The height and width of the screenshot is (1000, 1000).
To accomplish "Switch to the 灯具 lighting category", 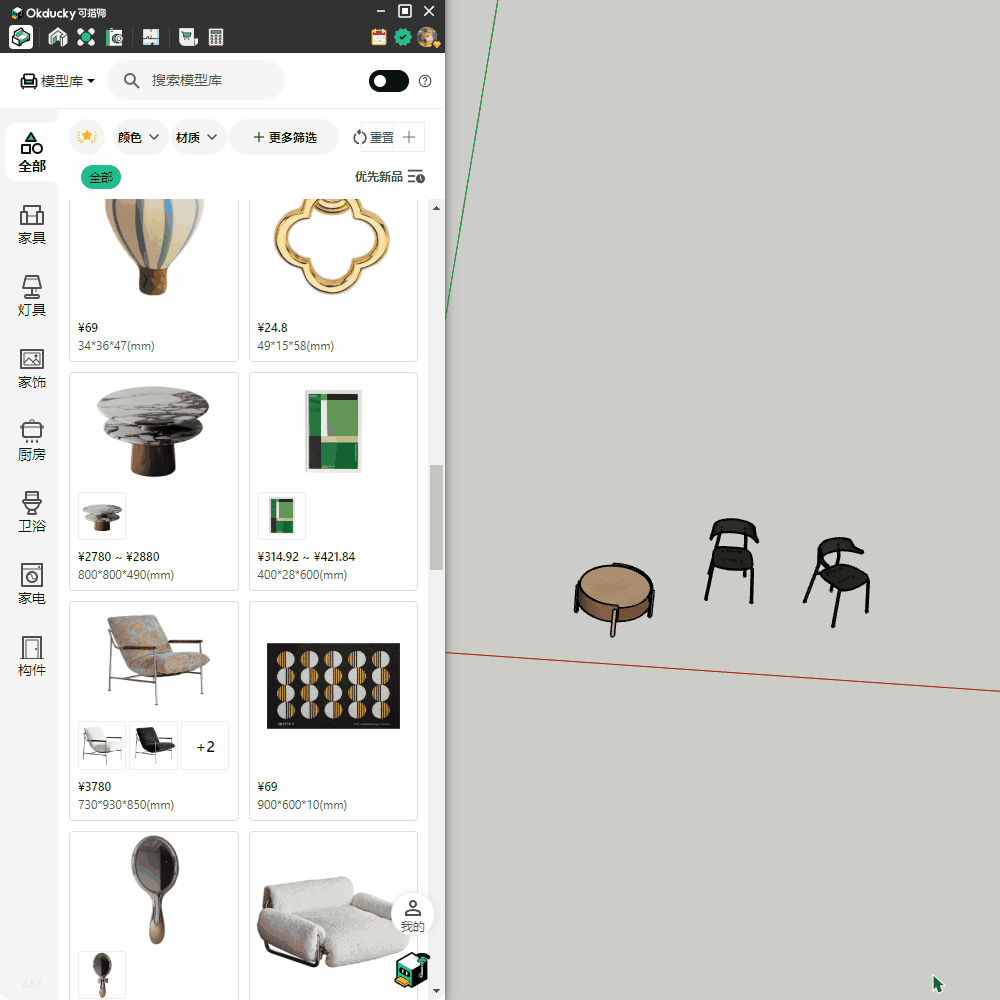I will click(32, 297).
